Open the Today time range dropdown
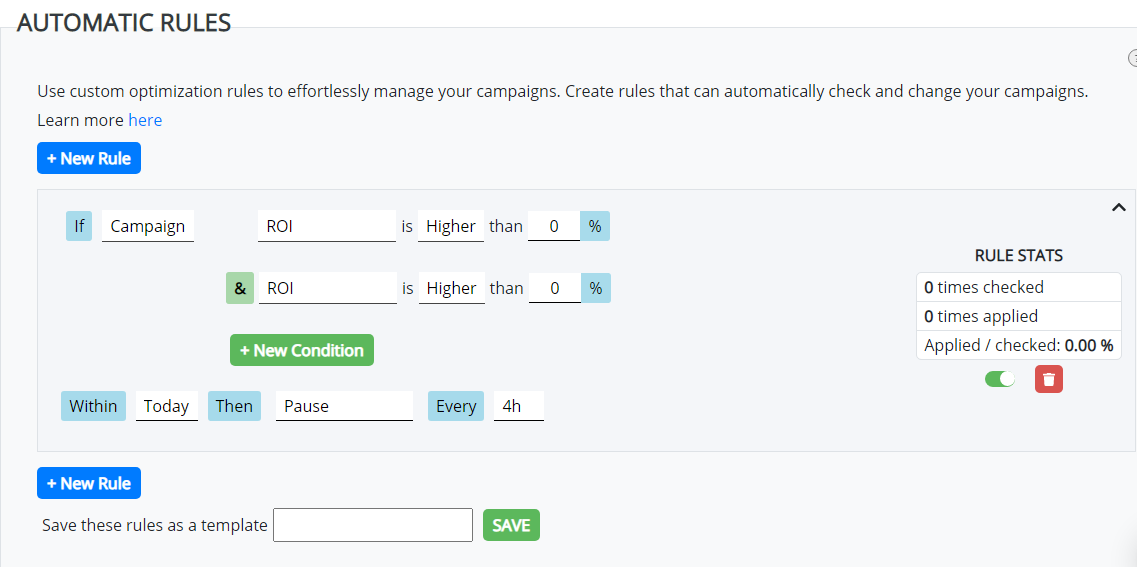This screenshot has width=1137, height=567. click(166, 406)
